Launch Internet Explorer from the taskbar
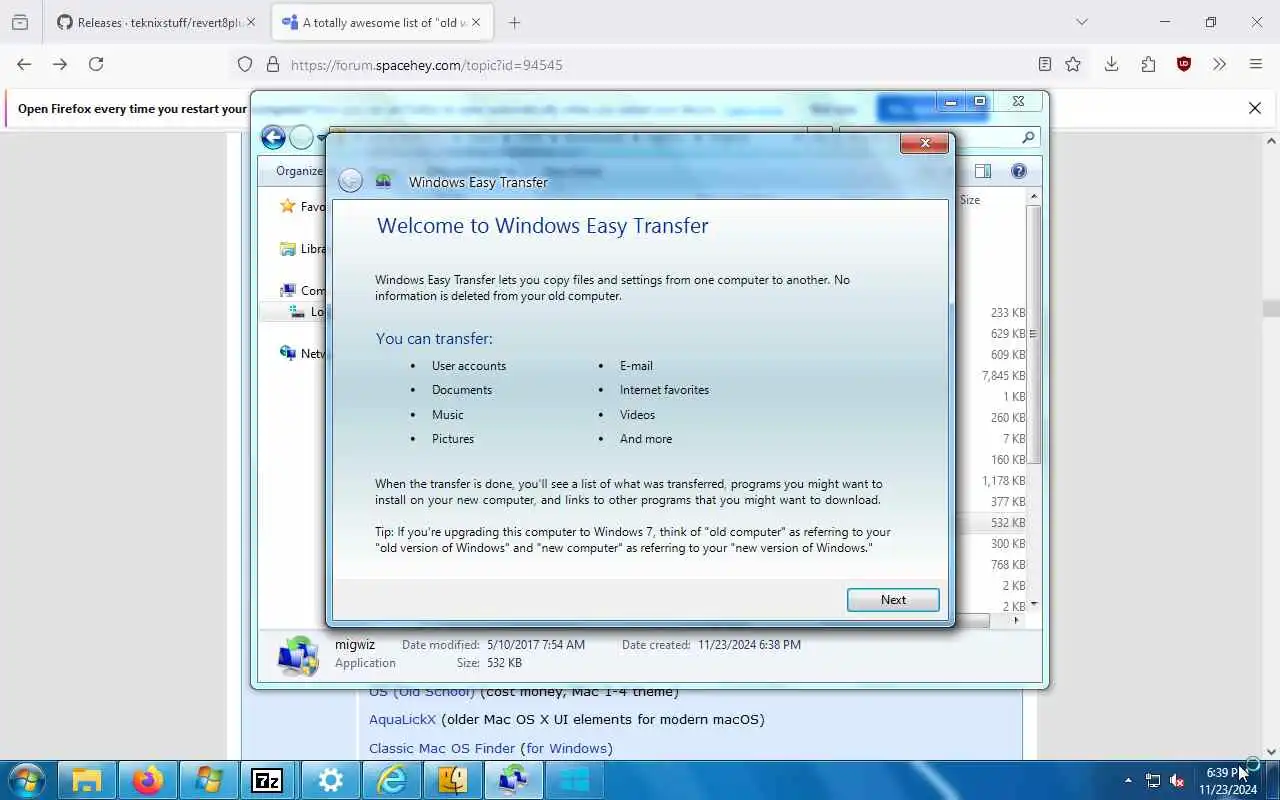Image resolution: width=1280 pixels, height=800 pixels. (391, 780)
